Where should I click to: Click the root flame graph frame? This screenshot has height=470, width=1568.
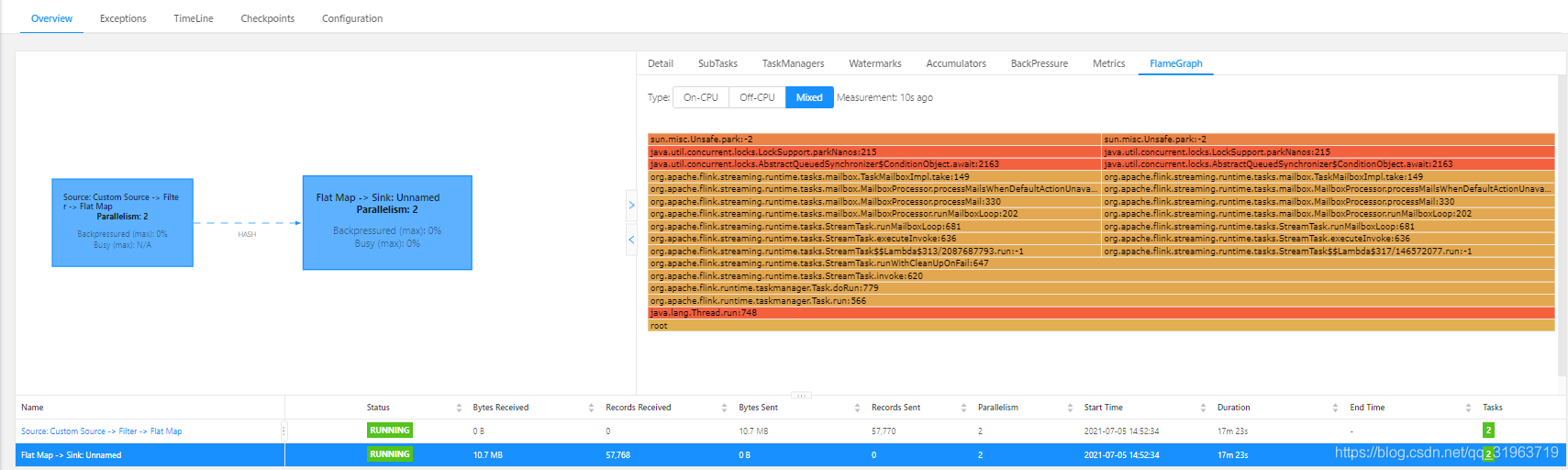click(1101, 326)
